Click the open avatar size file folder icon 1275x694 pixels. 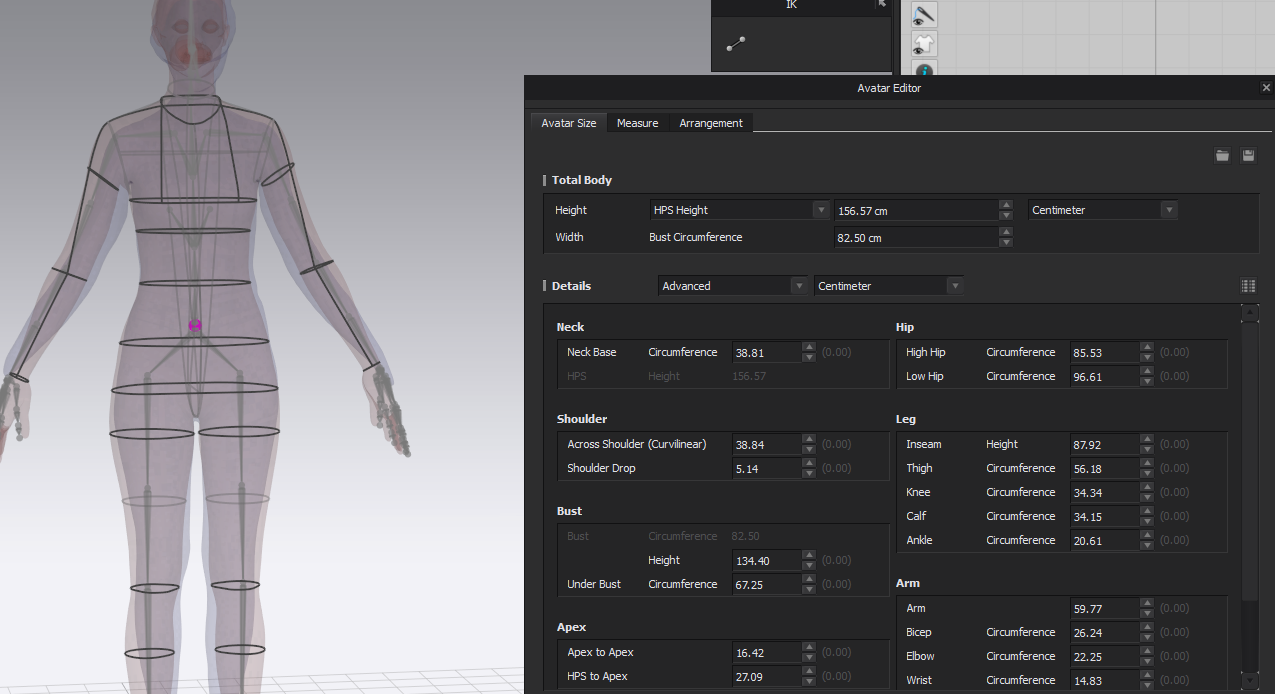(1222, 155)
